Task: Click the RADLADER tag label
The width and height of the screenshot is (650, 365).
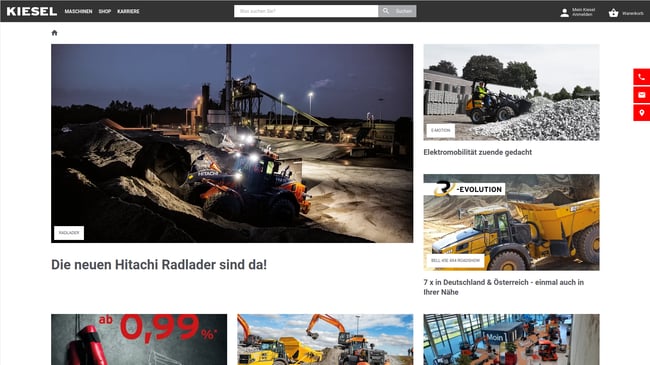Action: click(x=69, y=233)
